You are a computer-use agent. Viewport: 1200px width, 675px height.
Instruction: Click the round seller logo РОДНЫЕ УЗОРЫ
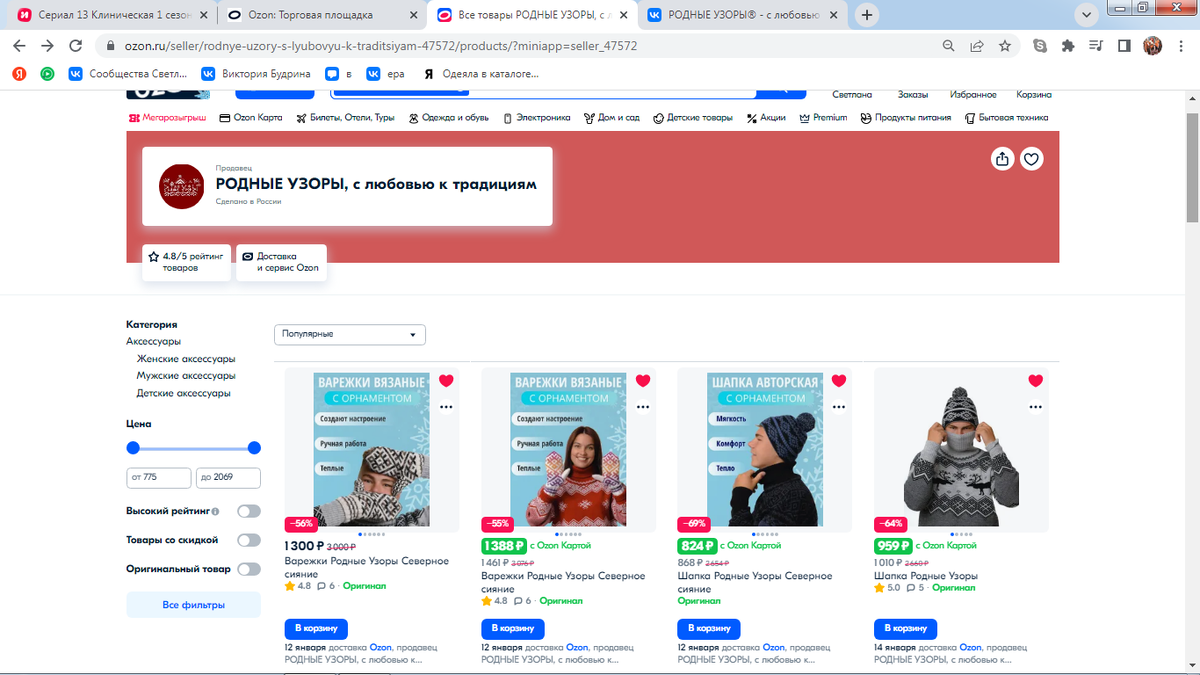[x=181, y=187]
